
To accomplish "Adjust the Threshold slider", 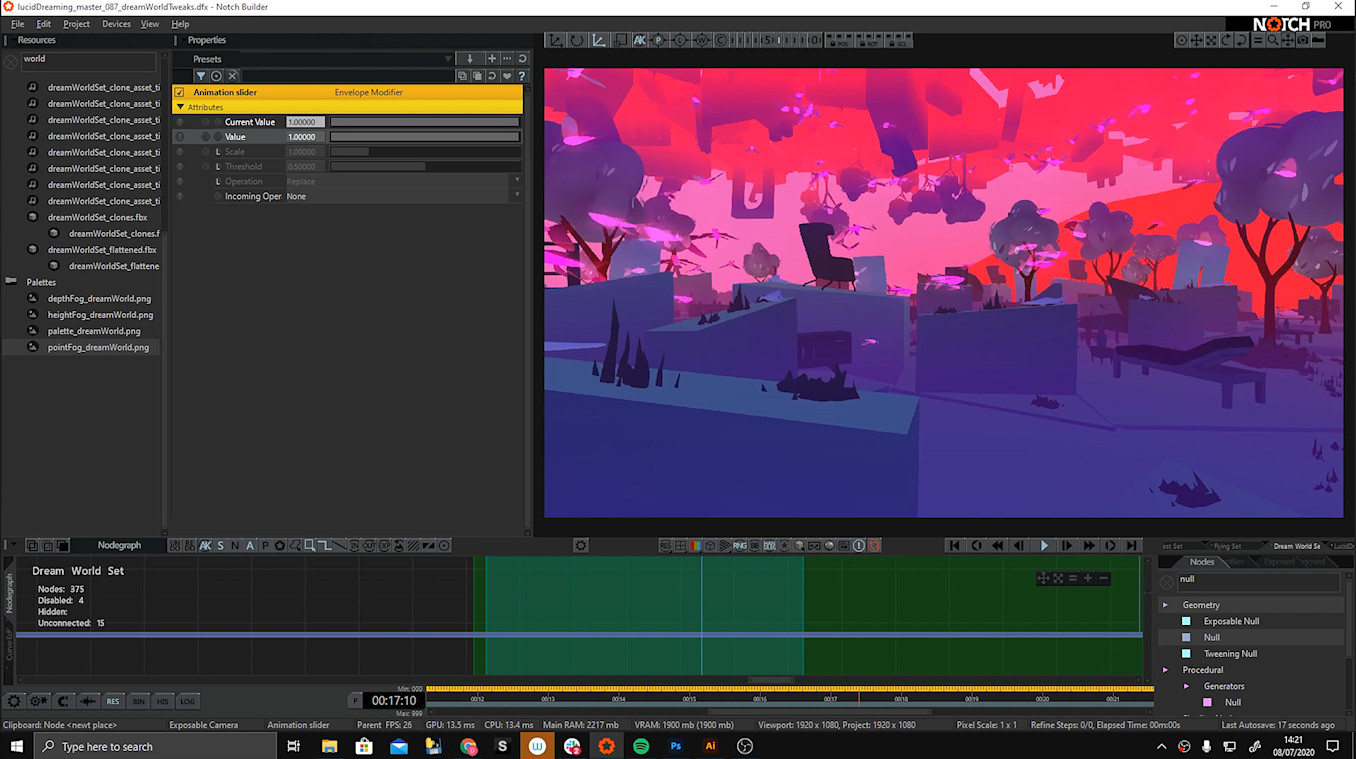I will click(425, 167).
